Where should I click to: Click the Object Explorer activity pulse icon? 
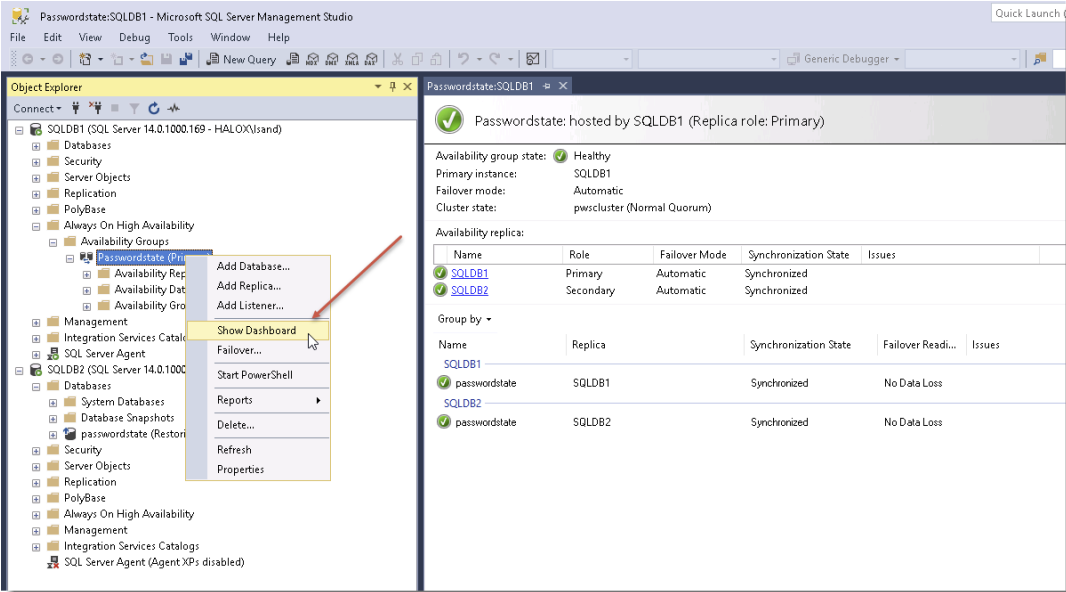pyautogui.click(x=174, y=108)
